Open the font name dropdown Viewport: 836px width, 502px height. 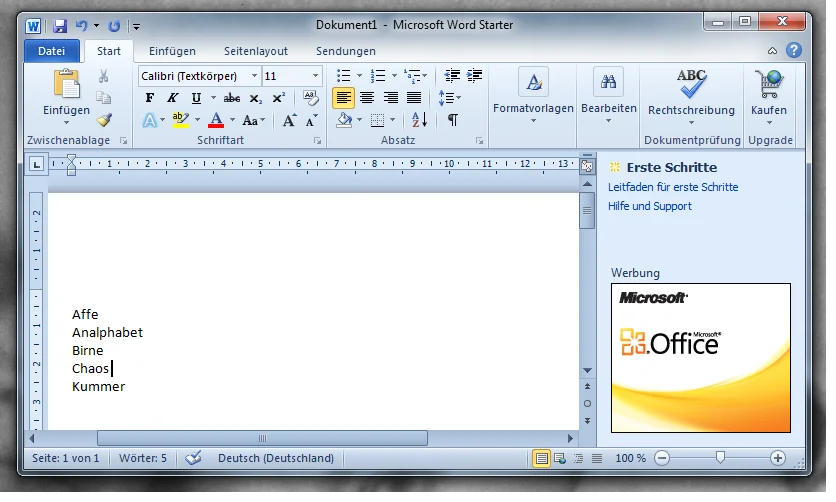coord(254,76)
